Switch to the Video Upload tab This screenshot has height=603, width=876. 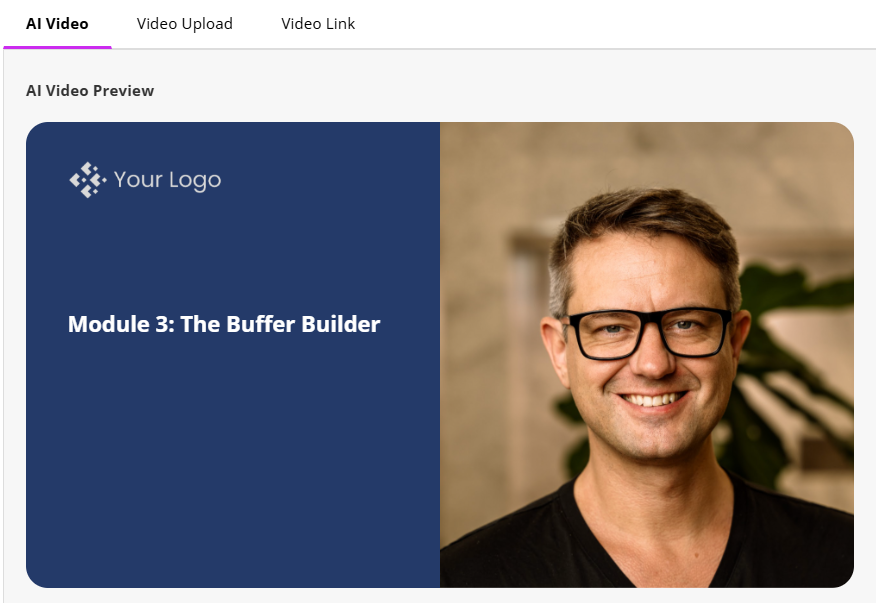184,23
